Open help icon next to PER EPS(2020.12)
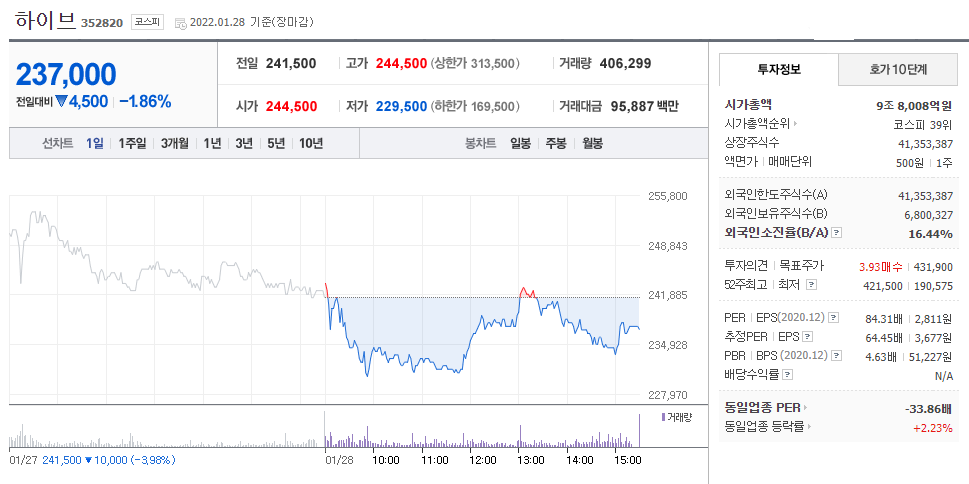969x484 pixels. click(x=834, y=318)
